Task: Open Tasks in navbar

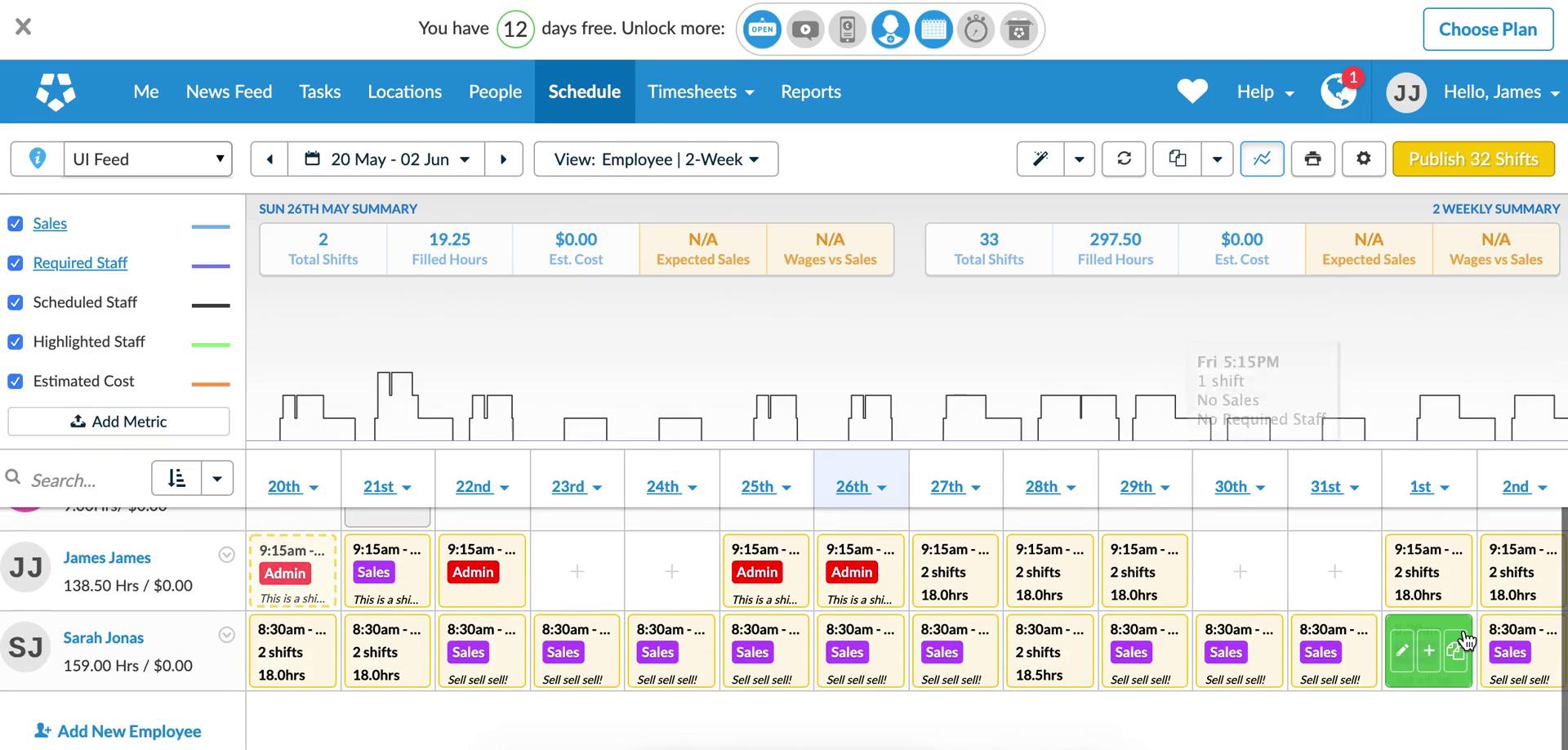Action: 319,92
